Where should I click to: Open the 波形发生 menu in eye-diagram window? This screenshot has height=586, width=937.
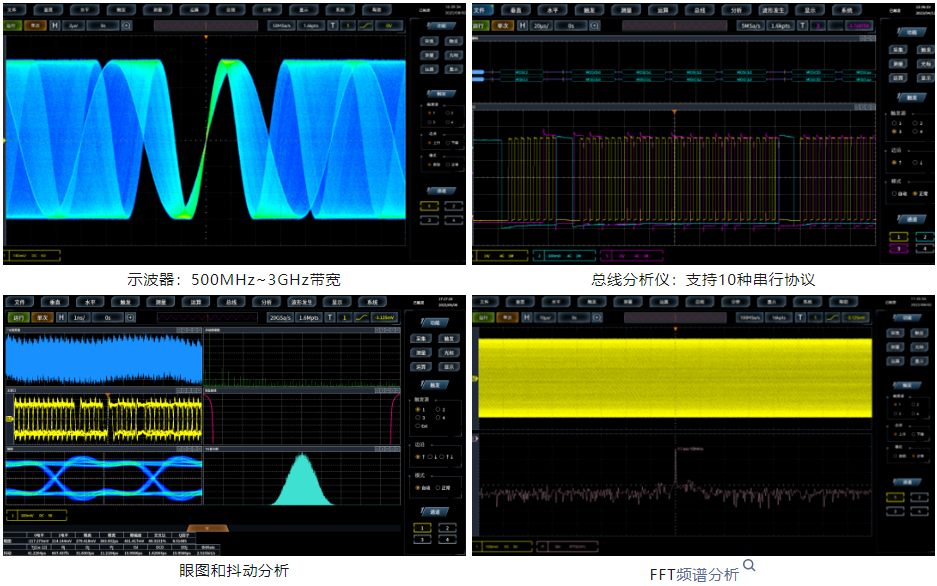[302, 301]
